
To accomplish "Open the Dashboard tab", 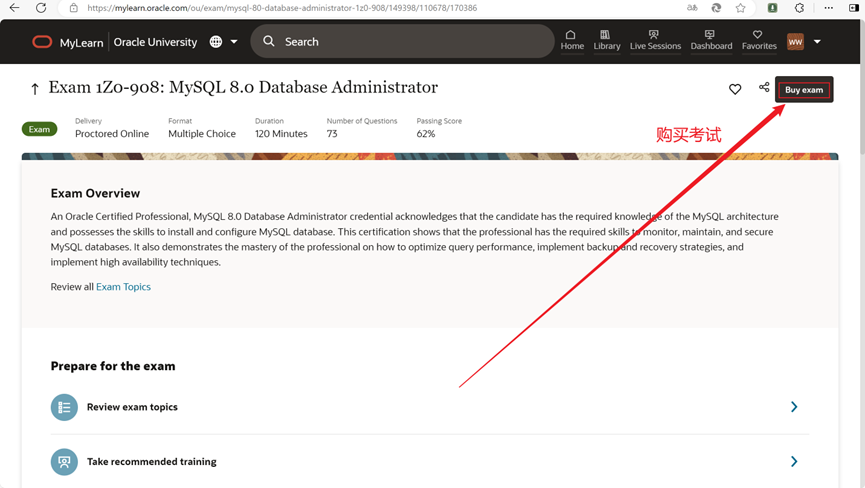I will (711, 40).
